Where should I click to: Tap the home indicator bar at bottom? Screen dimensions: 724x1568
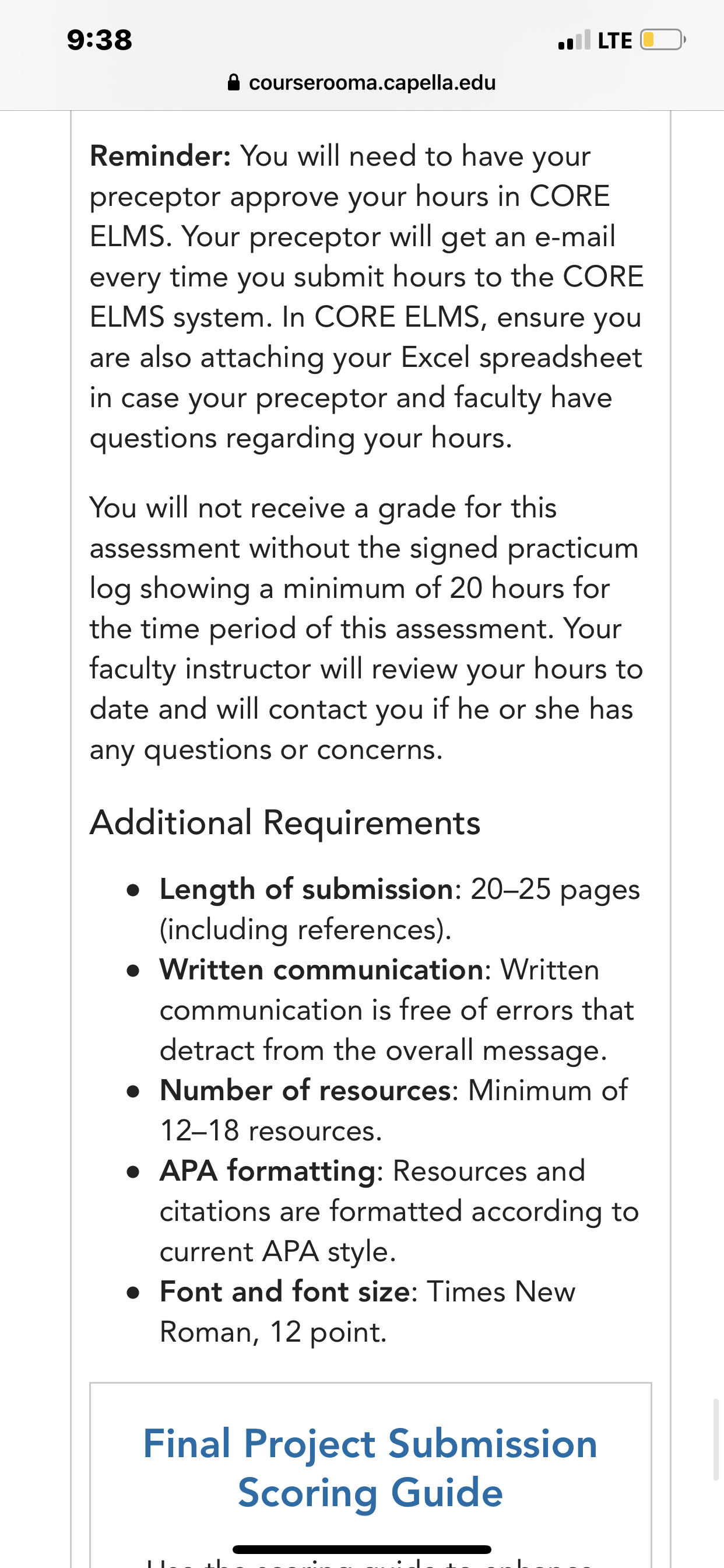(362, 1549)
